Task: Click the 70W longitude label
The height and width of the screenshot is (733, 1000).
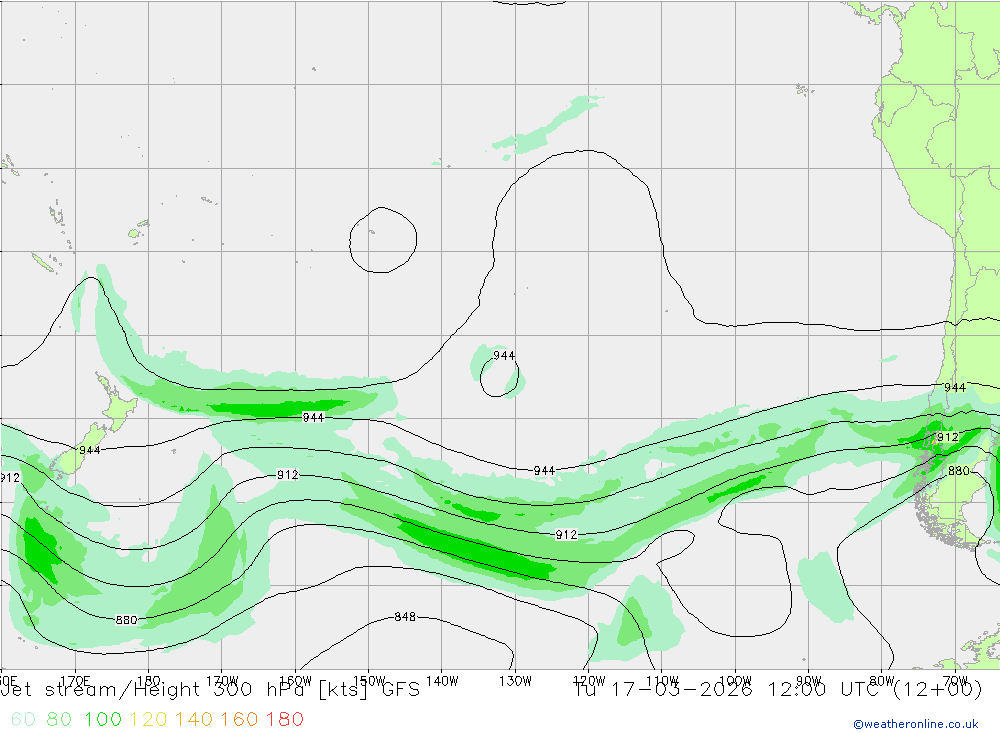Action: 955,681
